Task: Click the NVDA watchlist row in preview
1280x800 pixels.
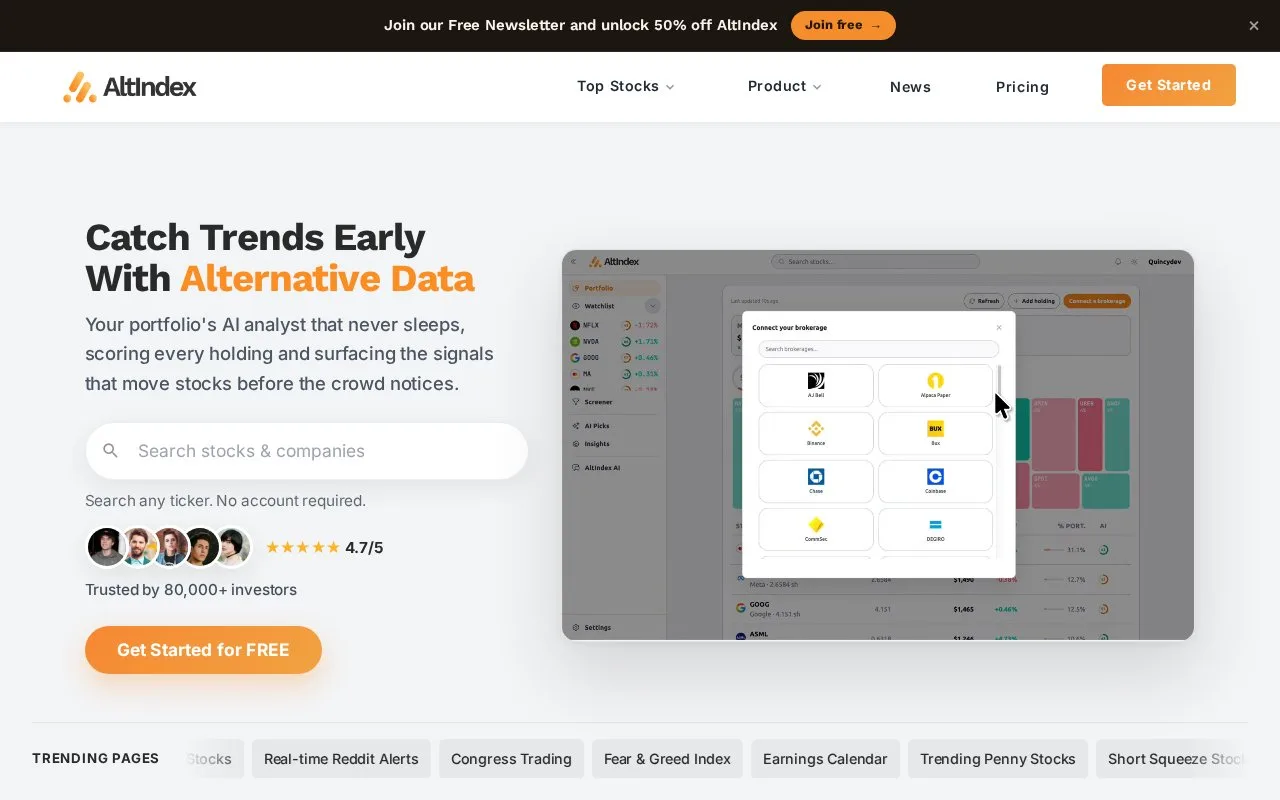Action: point(614,341)
